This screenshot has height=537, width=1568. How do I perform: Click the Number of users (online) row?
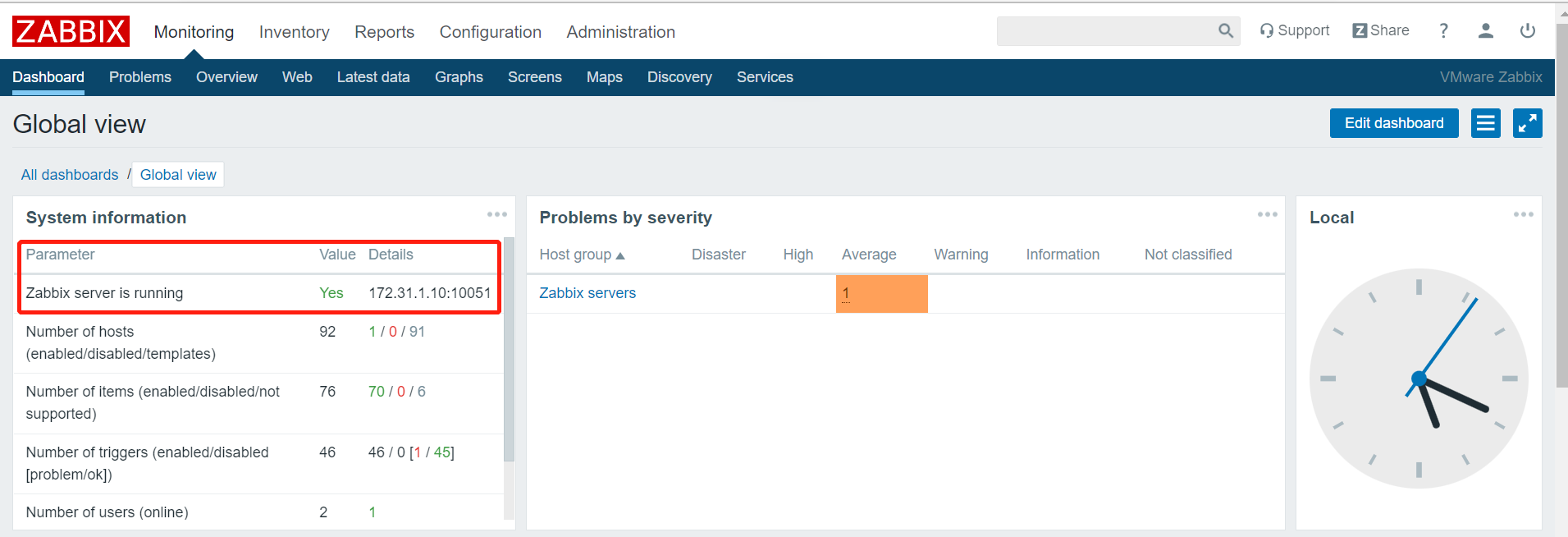tap(258, 512)
